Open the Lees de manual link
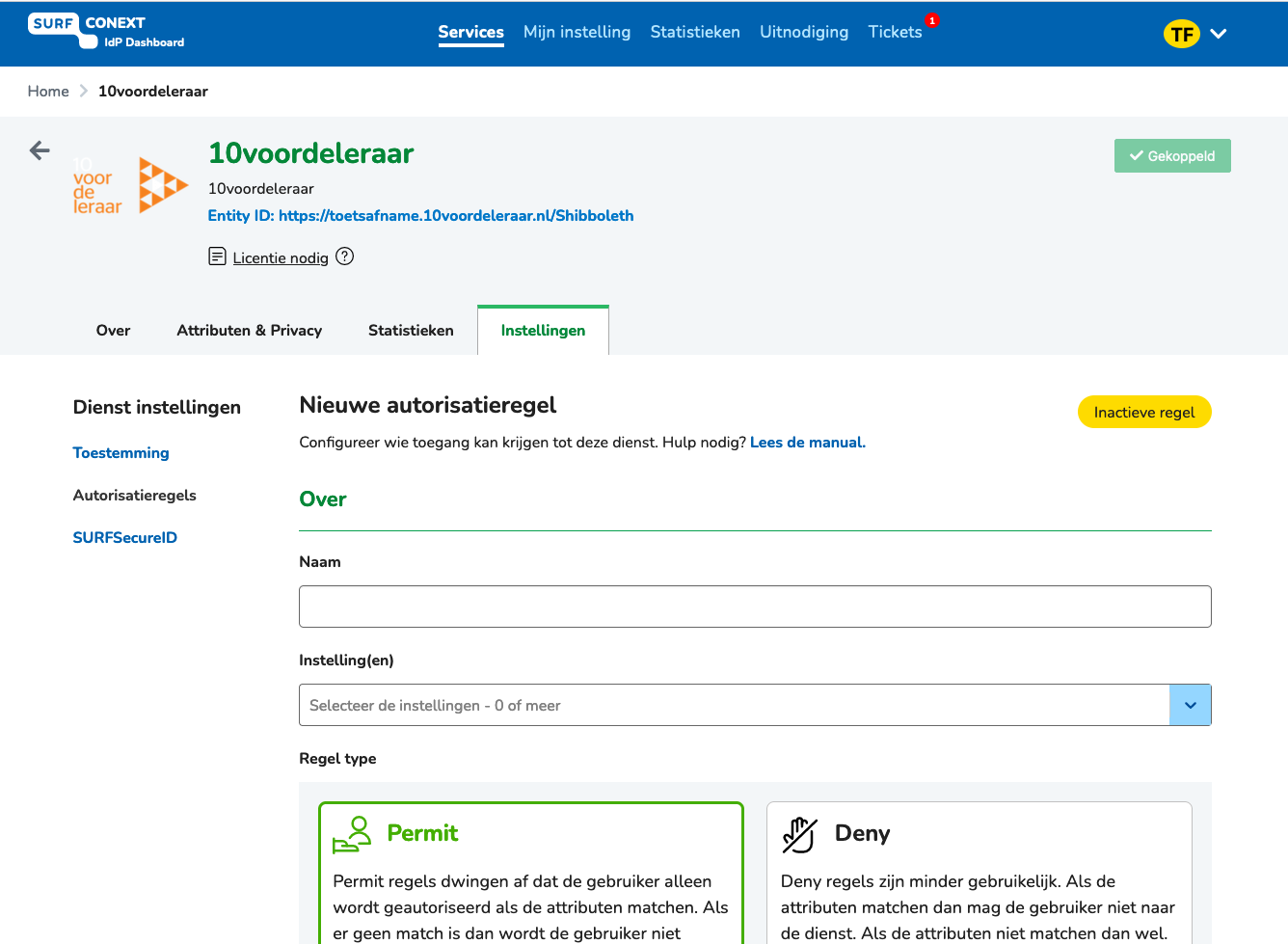1288x944 pixels. click(808, 442)
